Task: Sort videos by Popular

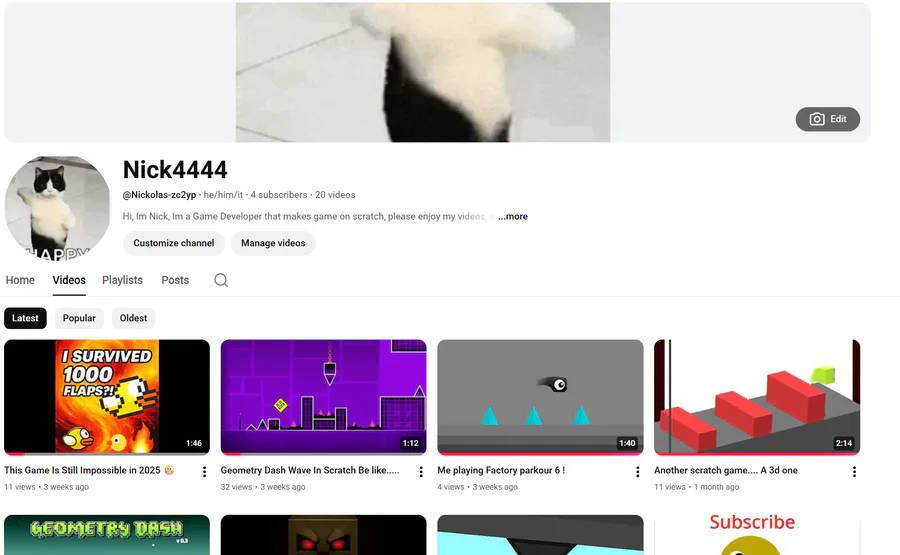Action: [79, 318]
